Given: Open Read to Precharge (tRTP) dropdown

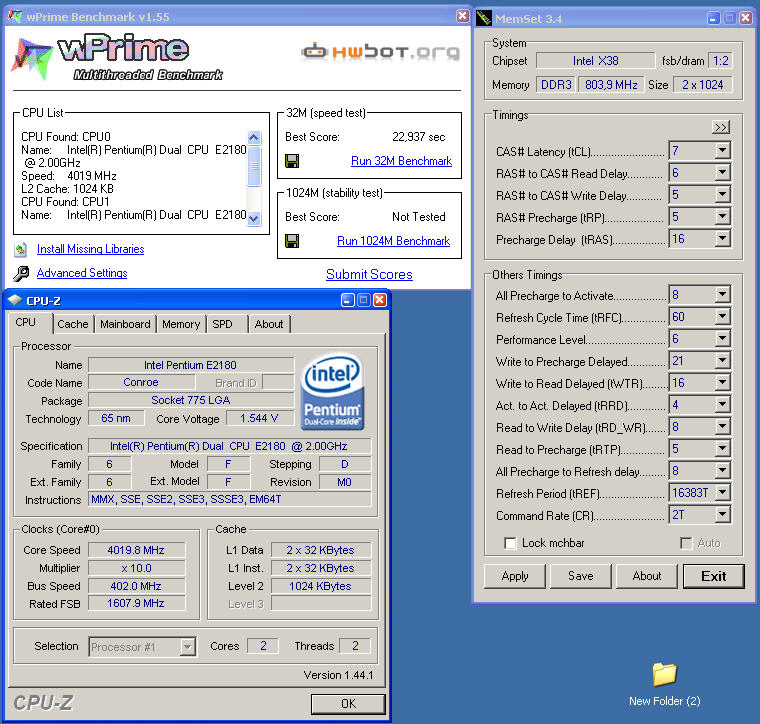Looking at the screenshot, I should [722, 449].
